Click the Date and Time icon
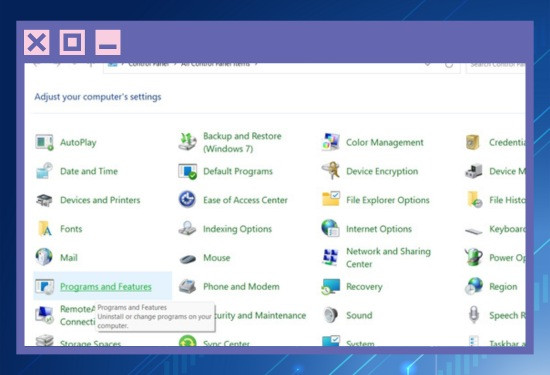Image resolution: width=550 pixels, height=375 pixels. (x=44, y=171)
